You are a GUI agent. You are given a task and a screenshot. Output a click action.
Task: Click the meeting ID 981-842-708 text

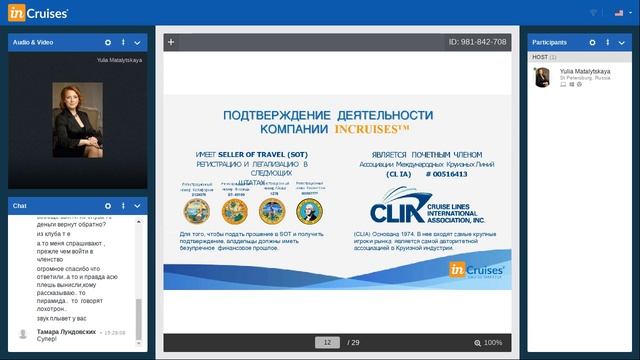click(x=478, y=42)
